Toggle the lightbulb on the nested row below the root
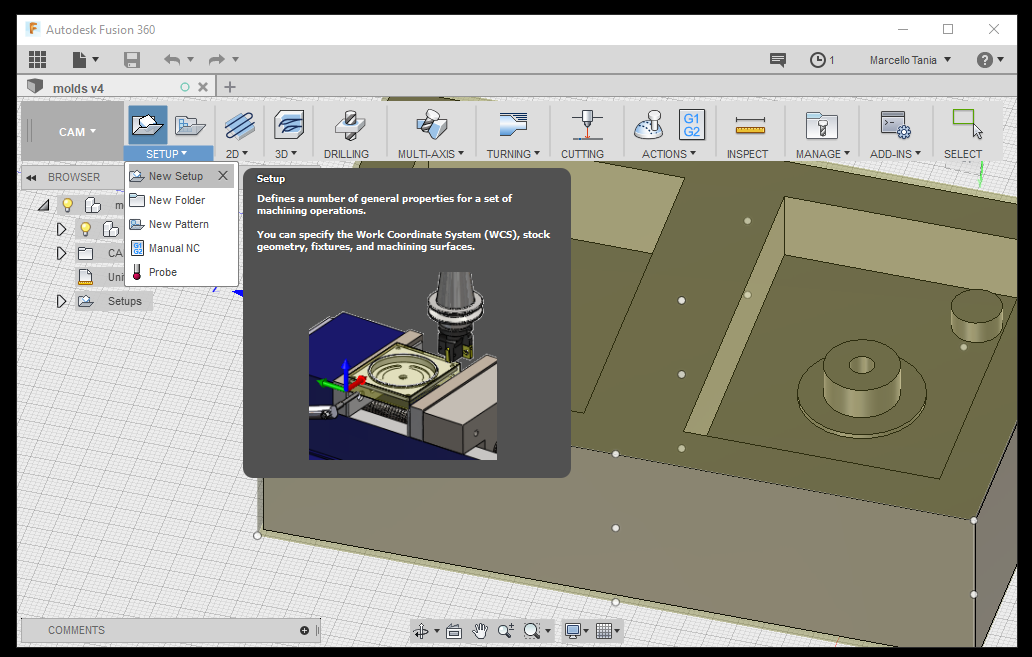This screenshot has width=1032, height=657. [85, 229]
